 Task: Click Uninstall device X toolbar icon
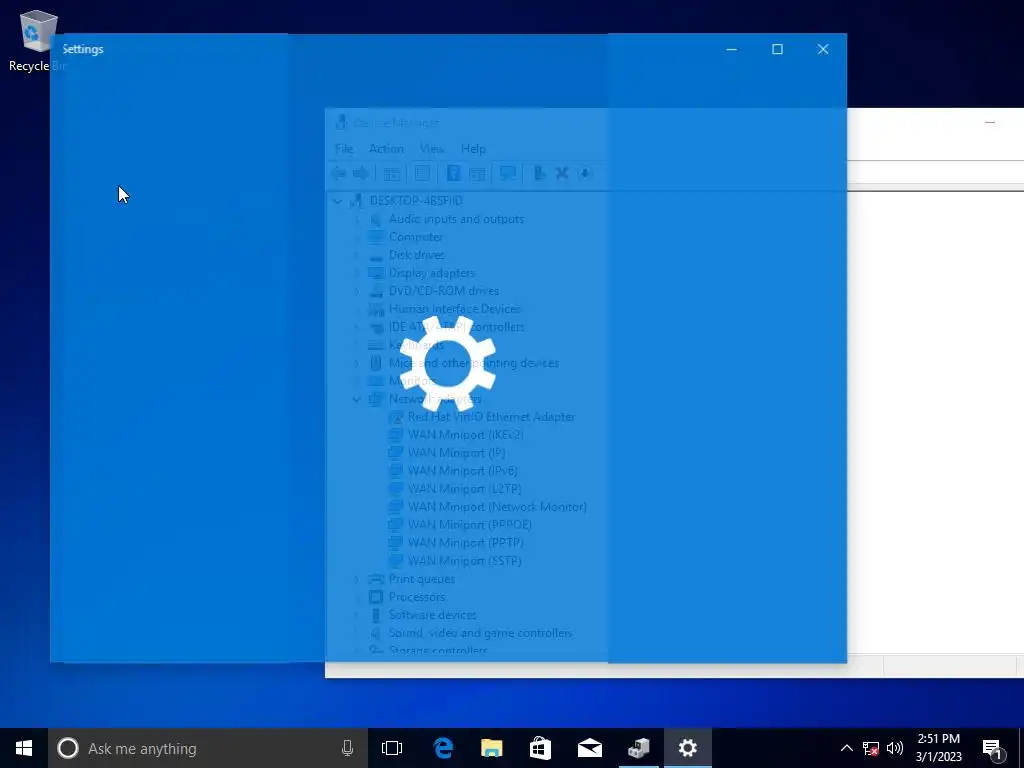coord(562,173)
